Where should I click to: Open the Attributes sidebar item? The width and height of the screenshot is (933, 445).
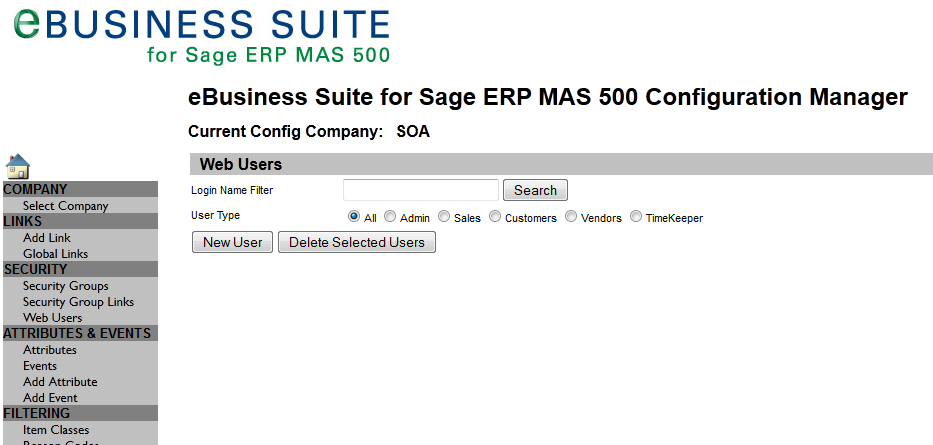[50, 350]
